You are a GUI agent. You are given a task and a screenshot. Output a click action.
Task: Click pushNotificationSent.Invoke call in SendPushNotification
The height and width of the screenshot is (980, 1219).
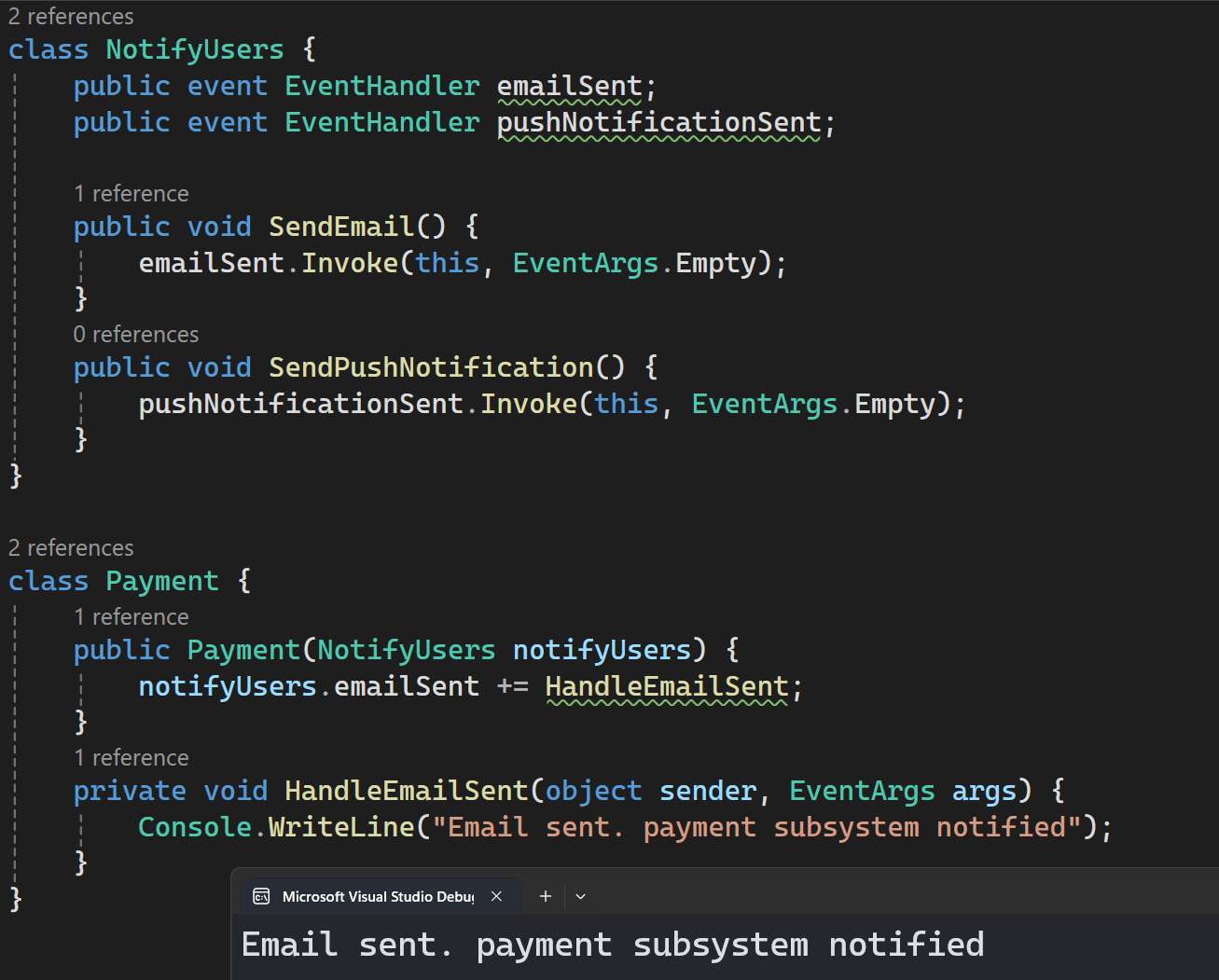(358, 404)
